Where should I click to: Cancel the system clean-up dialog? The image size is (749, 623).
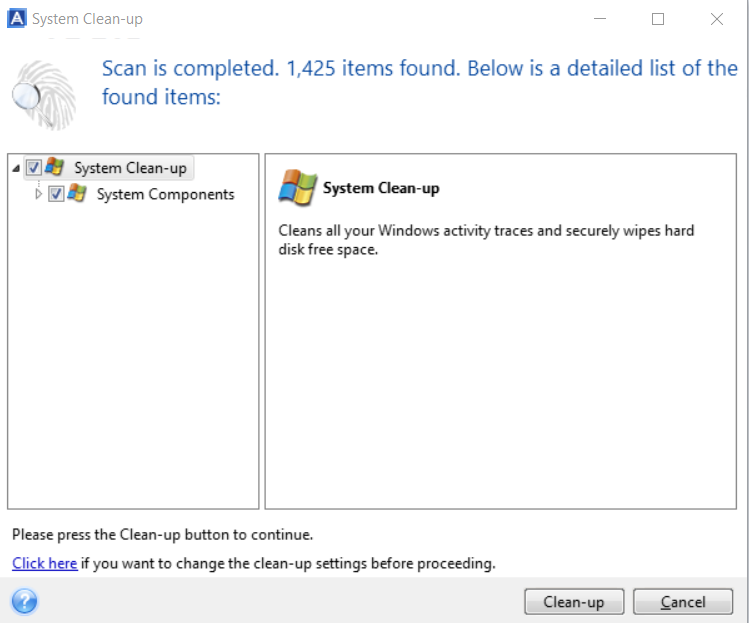[x=683, y=602]
